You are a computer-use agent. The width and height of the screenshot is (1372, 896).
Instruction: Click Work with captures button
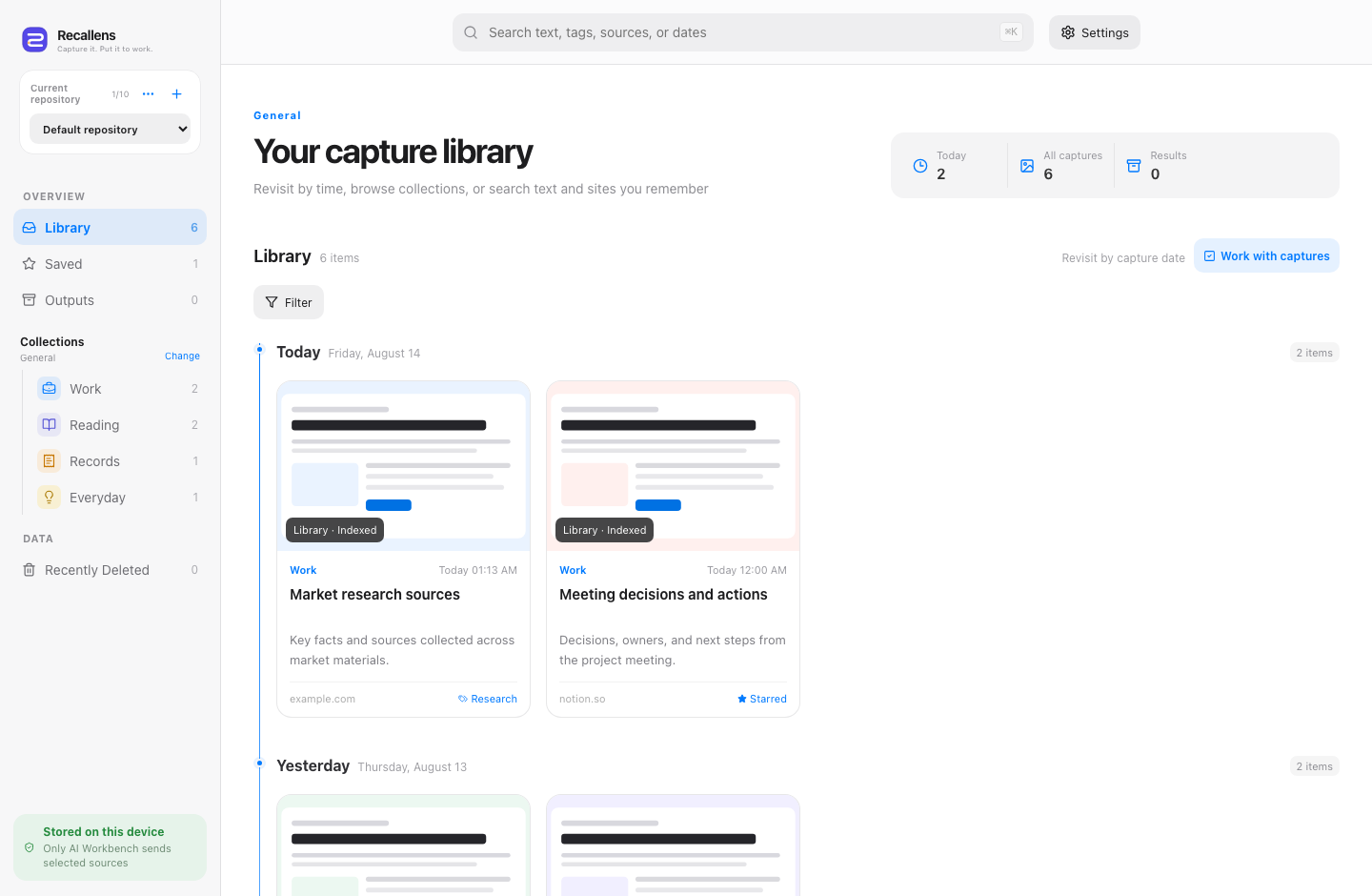click(1266, 255)
